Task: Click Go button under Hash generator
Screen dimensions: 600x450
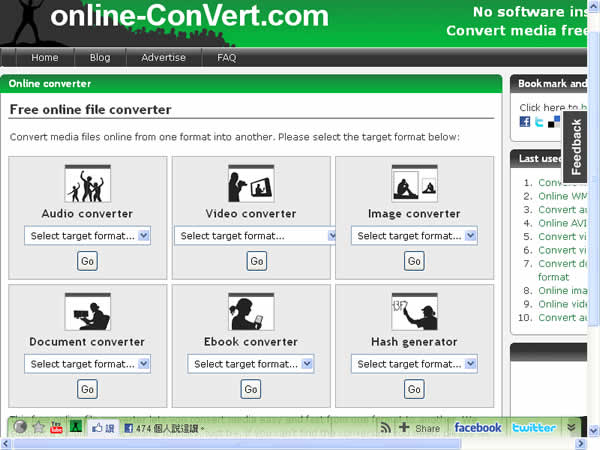Action: (414, 389)
